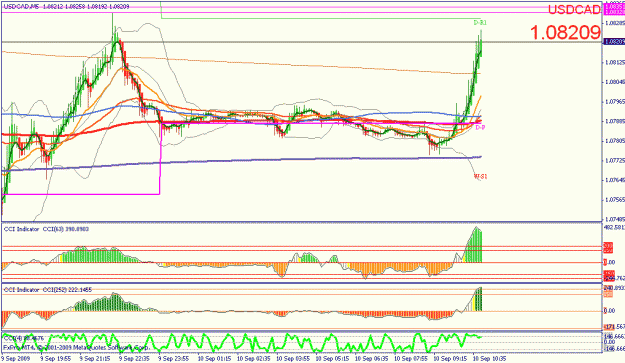The height and width of the screenshot is (363, 625).
Task: Click the -146.666 value on the CCI(4) scale
Action: coord(615,349)
